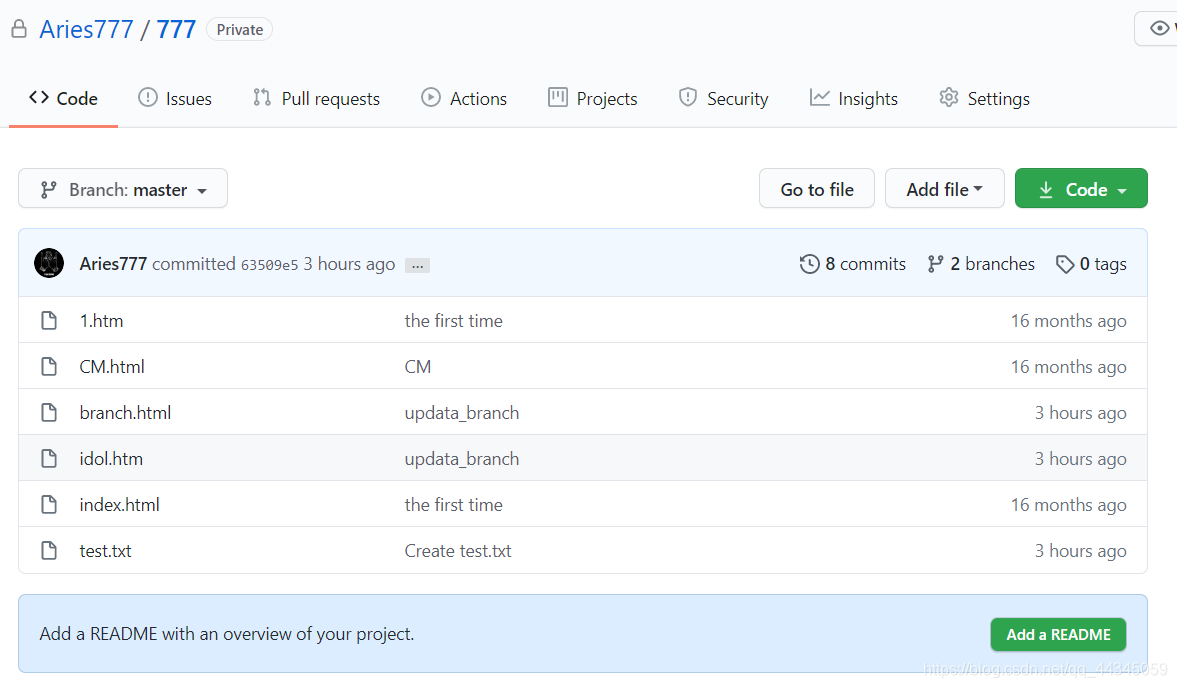Open 'the first time' commit message for 1.htm

[x=453, y=321]
